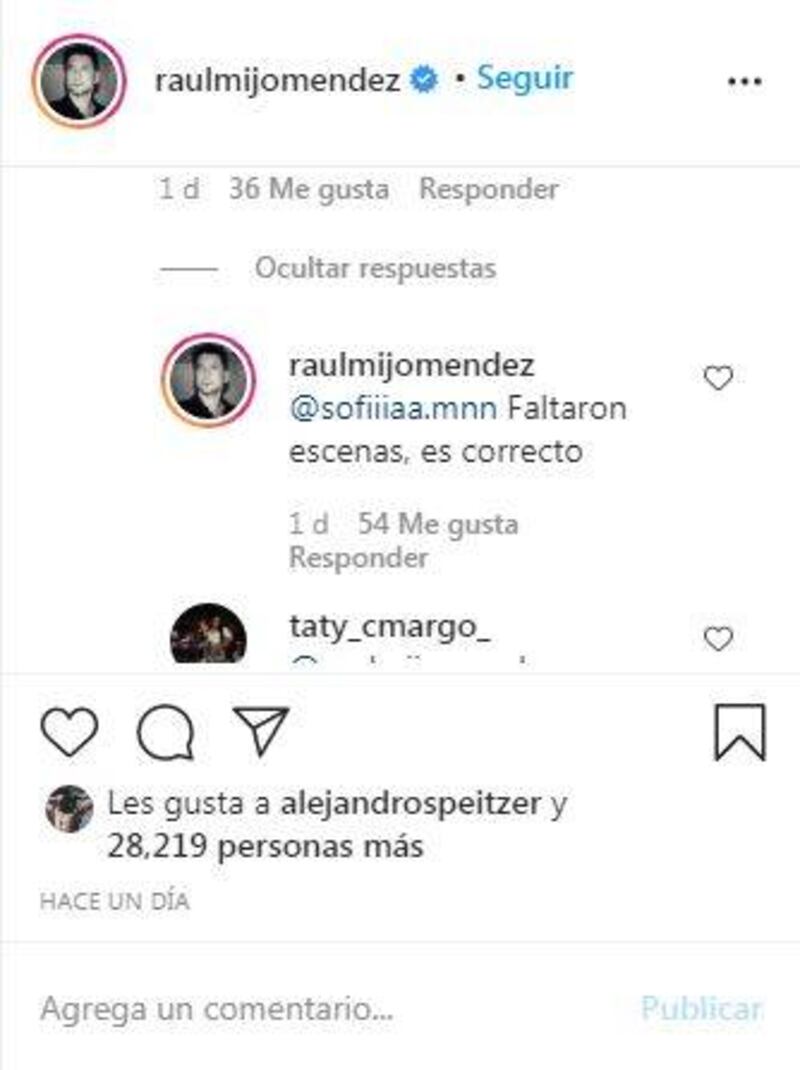Reply to the comment with 36 likes
The height and width of the screenshot is (1070, 800).
tap(489, 189)
